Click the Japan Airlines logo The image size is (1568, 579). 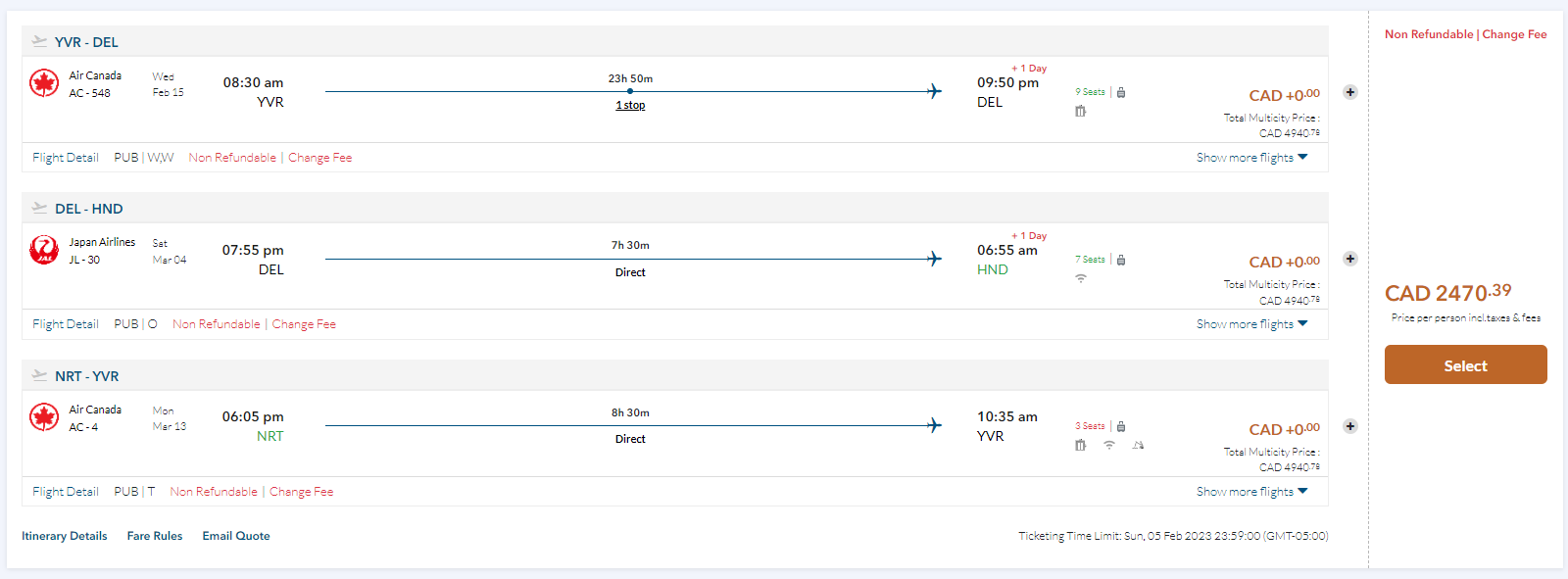[44, 250]
